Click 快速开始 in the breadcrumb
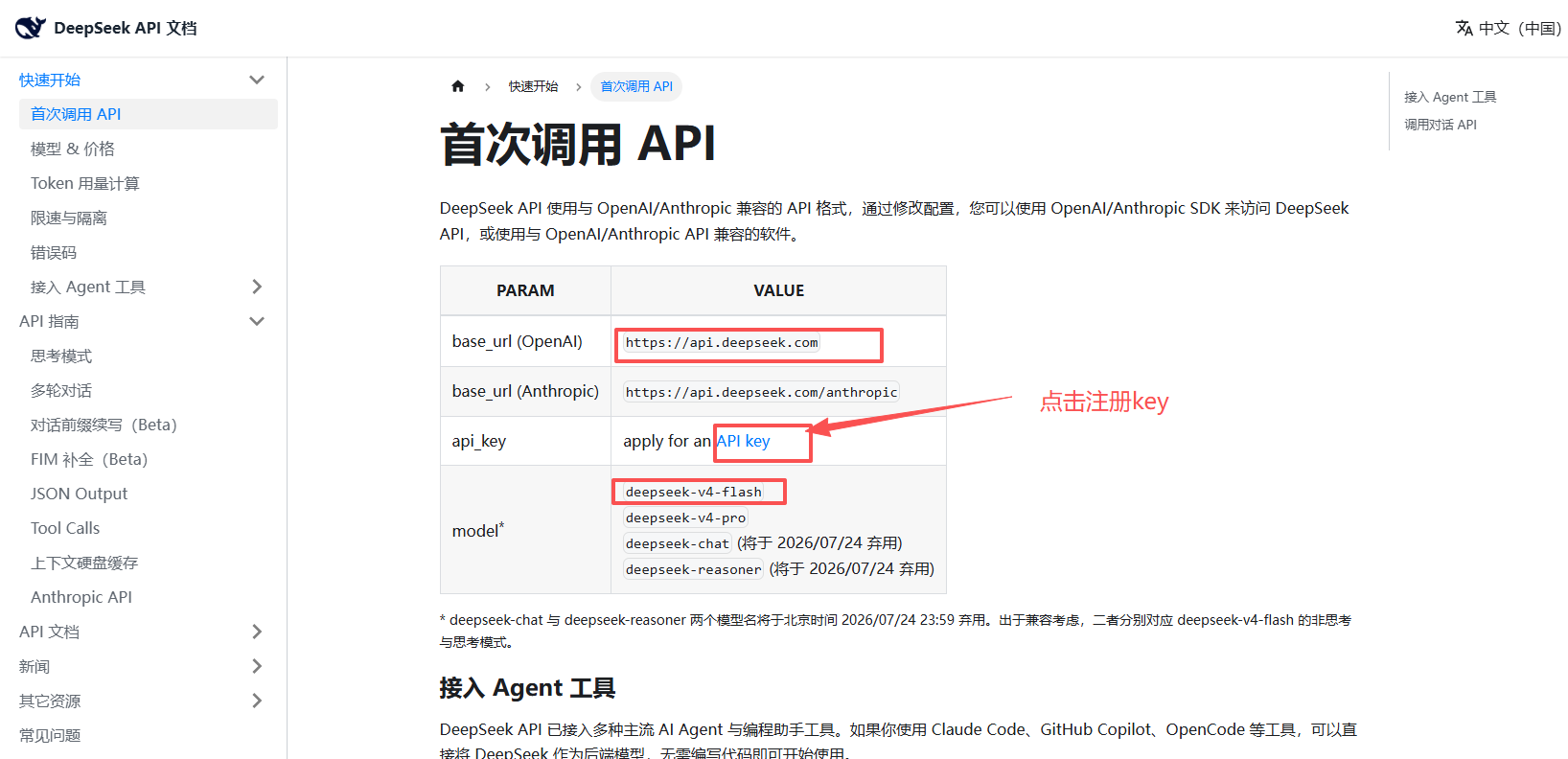This screenshot has height=759, width=1568. [533, 86]
